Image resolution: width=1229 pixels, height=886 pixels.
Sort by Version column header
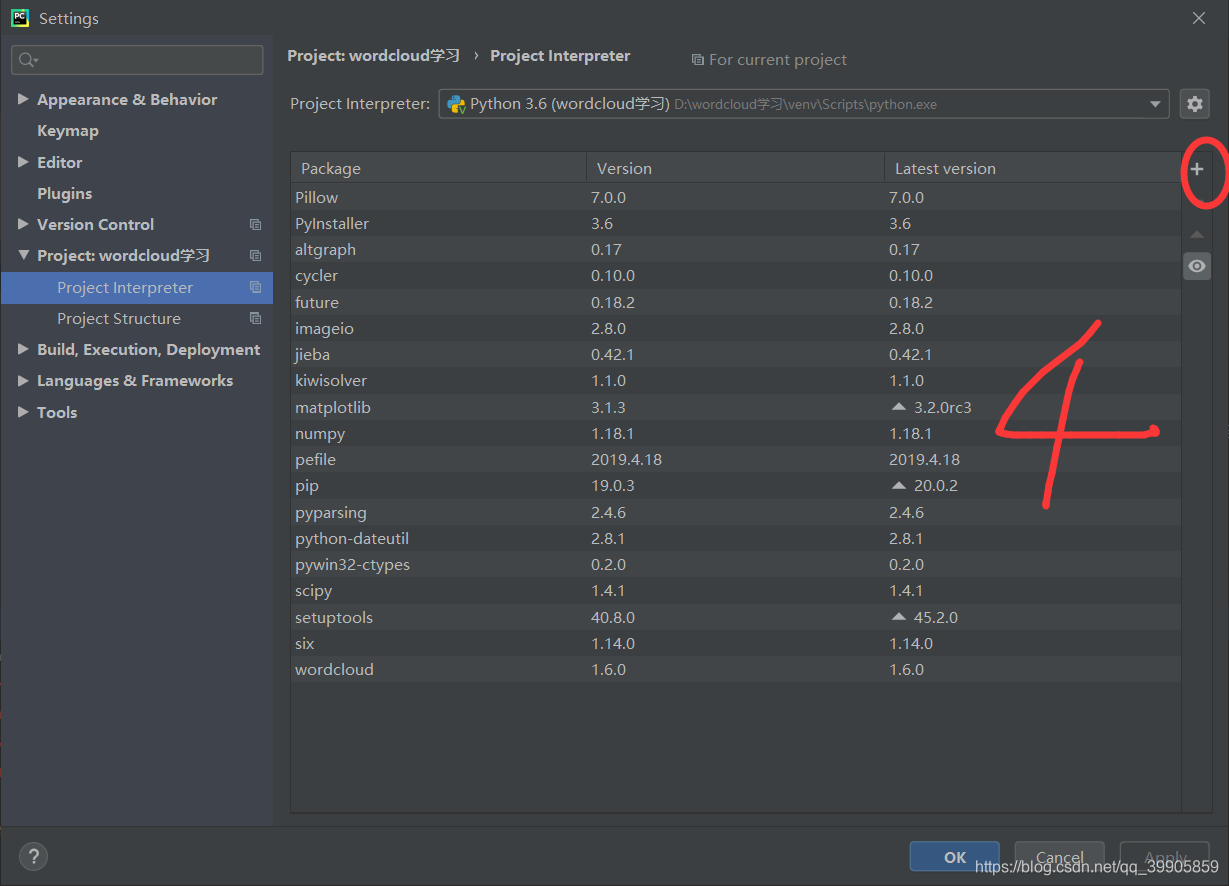(735, 168)
